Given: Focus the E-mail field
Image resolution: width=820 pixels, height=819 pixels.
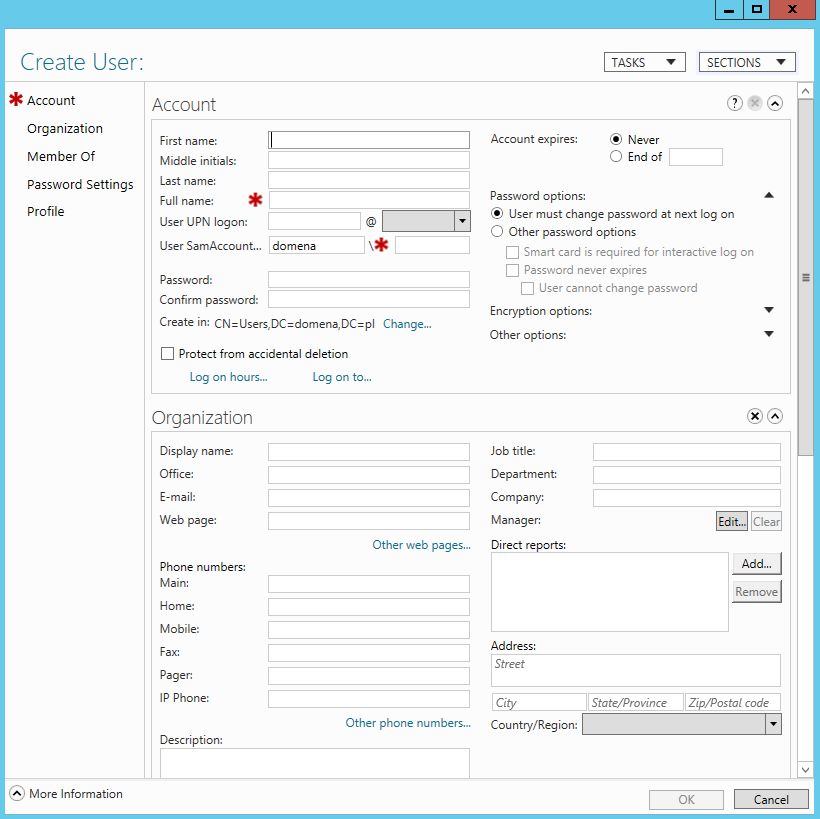Looking at the screenshot, I should pyautogui.click(x=369, y=498).
